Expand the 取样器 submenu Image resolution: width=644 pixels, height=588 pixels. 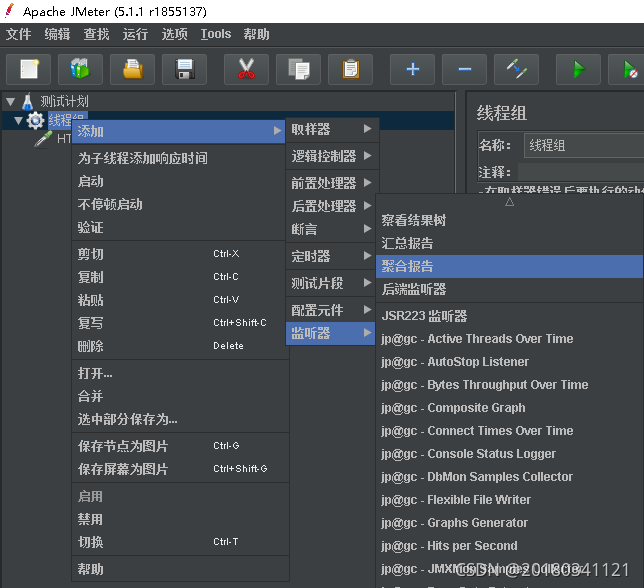coord(332,129)
